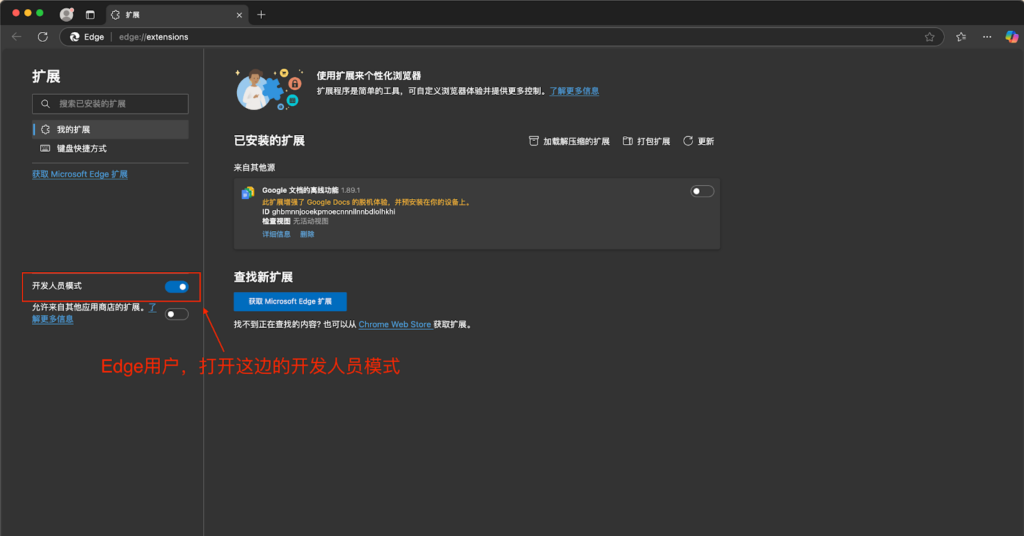The width and height of the screenshot is (1024, 536).
Task: Open the tab actions menu icon
Action: 90,15
